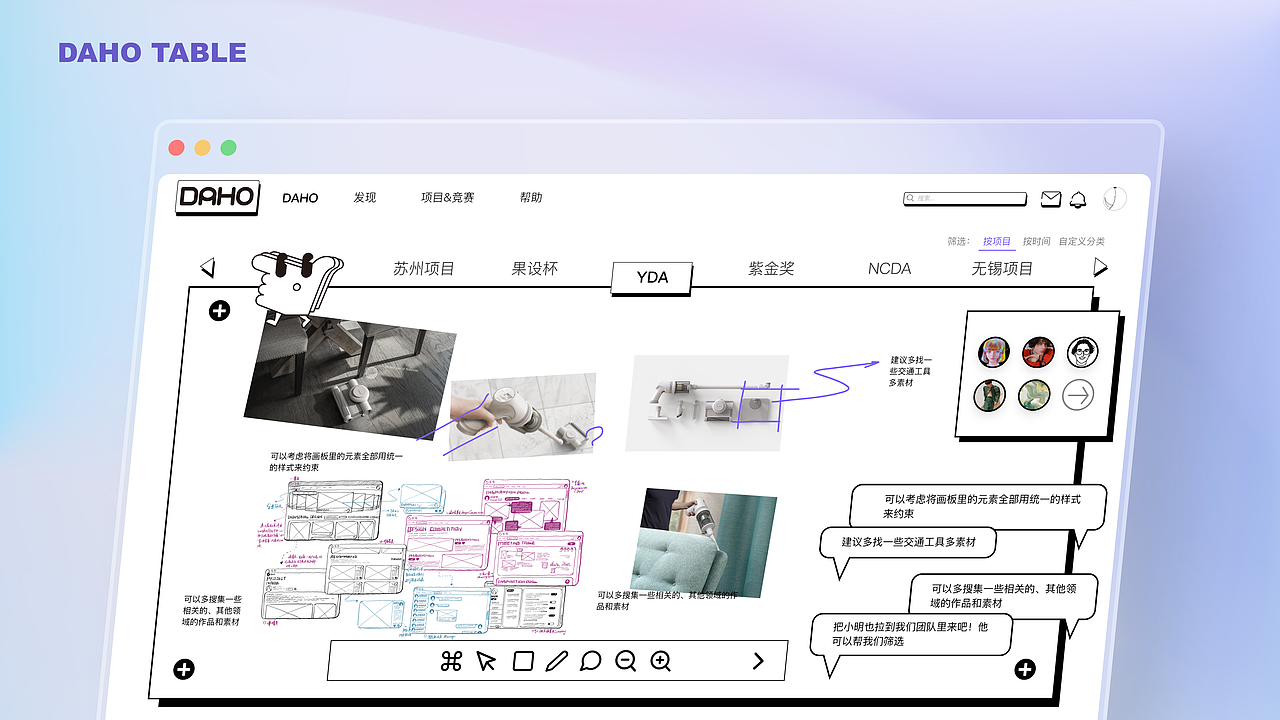
Task: Open the 项目&竞赛 menu
Action: point(447,198)
